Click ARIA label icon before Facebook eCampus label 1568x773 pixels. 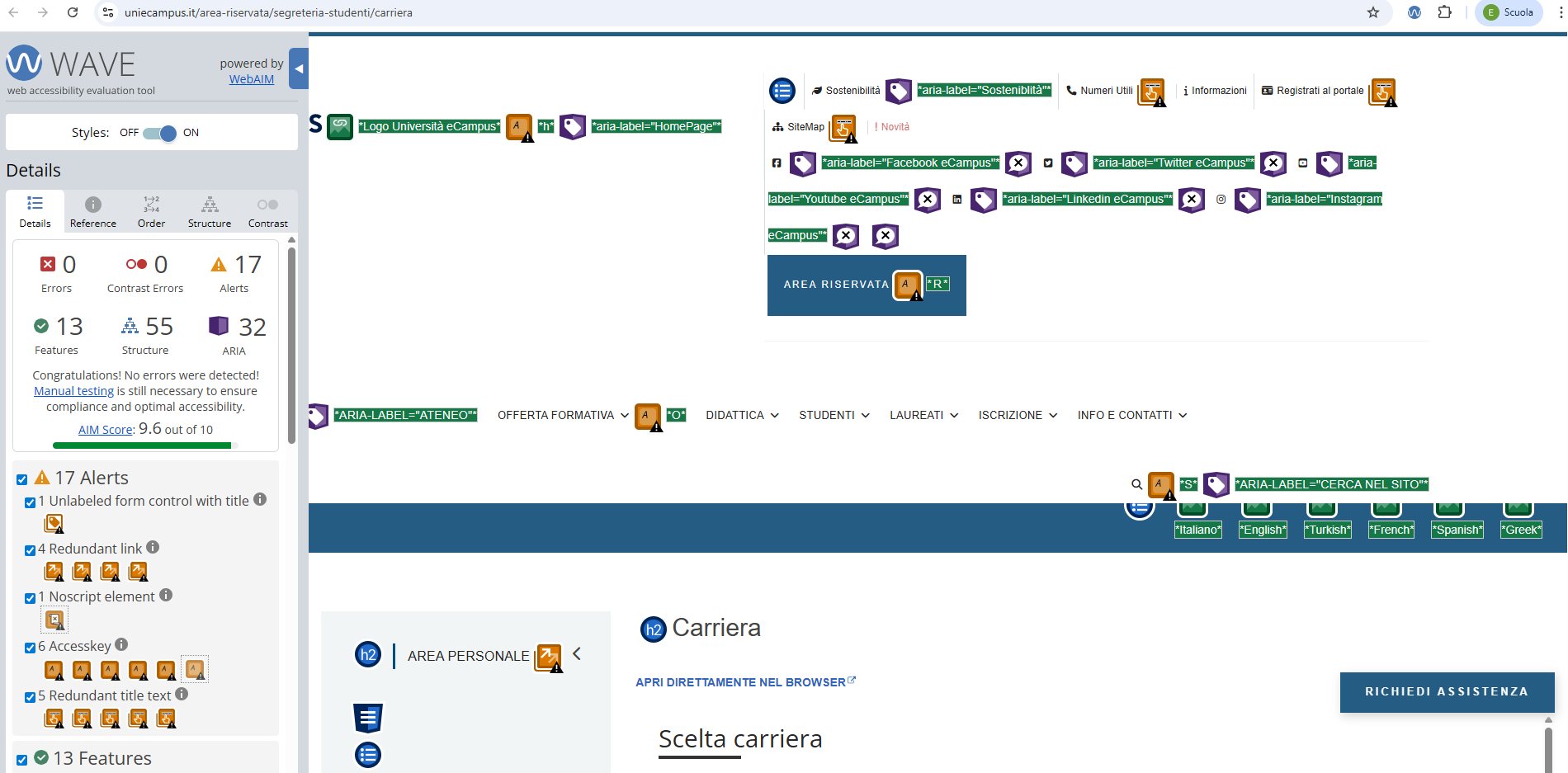[x=803, y=163]
